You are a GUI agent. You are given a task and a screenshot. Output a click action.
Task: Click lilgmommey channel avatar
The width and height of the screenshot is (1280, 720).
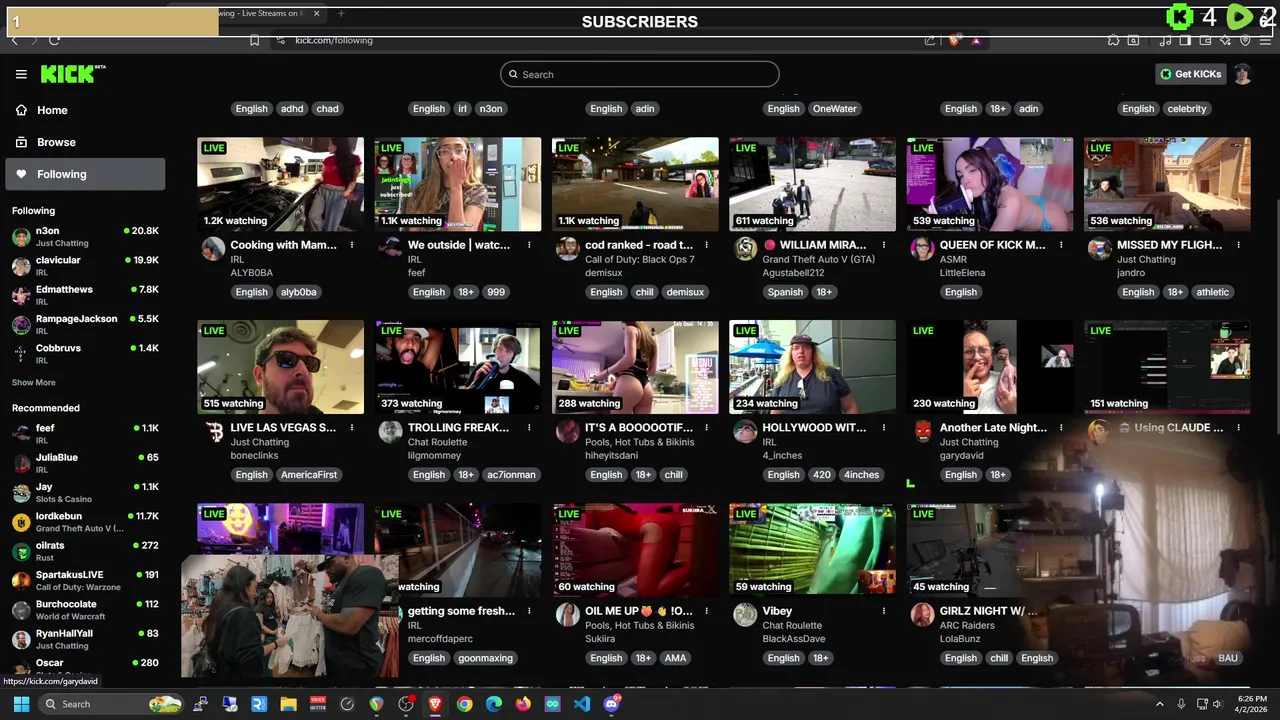[390, 431]
